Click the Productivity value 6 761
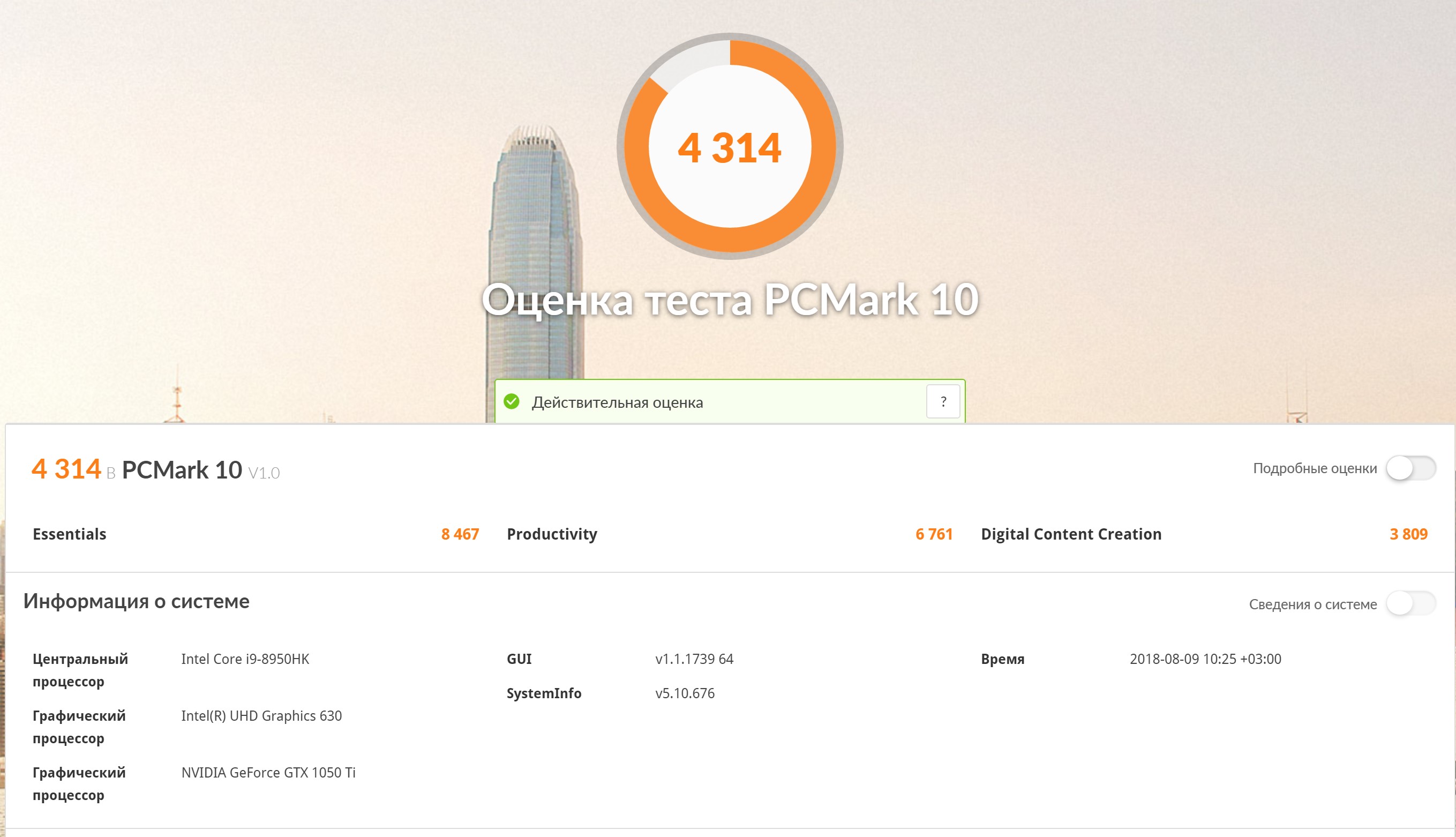The height and width of the screenshot is (837, 1456). coord(934,534)
